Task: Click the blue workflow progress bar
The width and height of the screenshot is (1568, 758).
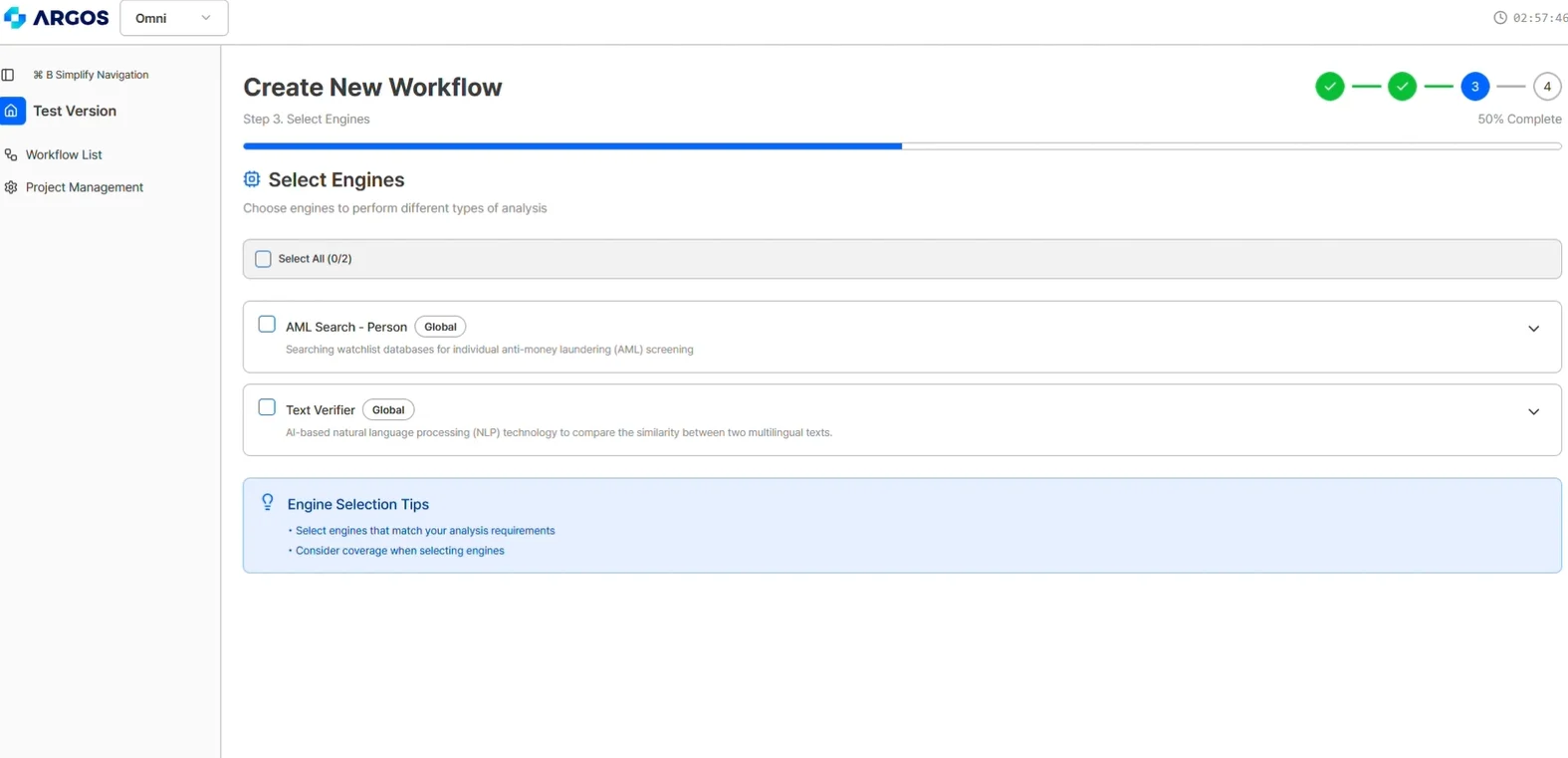Action: [x=572, y=146]
